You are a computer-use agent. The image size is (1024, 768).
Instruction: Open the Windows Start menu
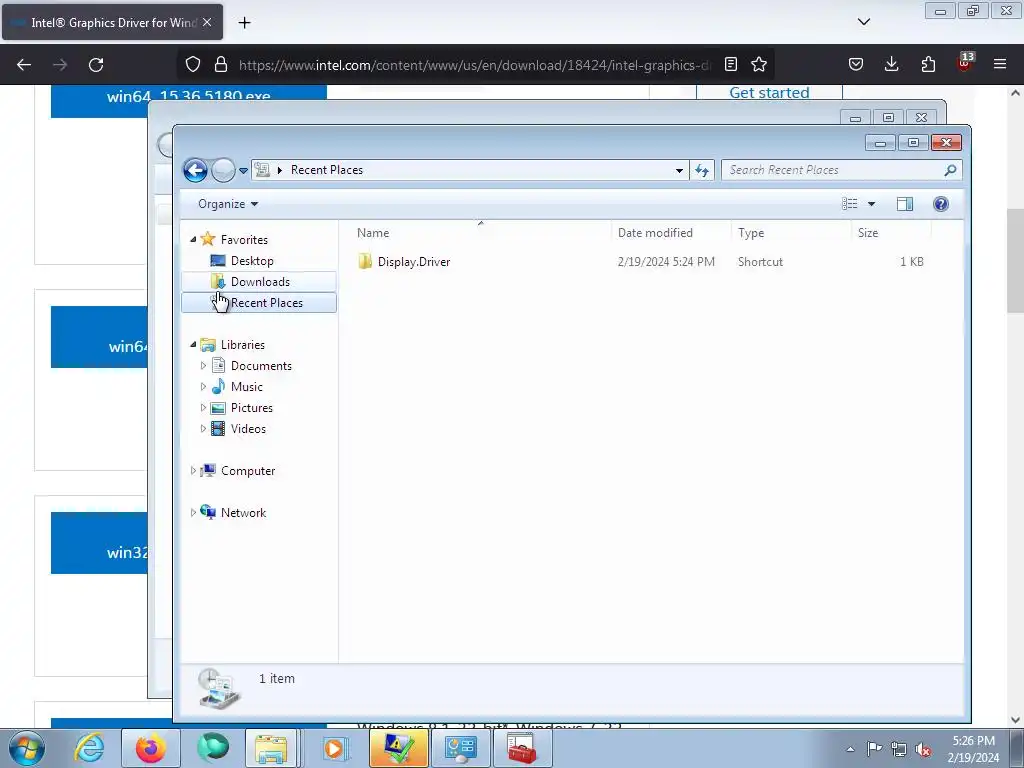tap(27, 748)
